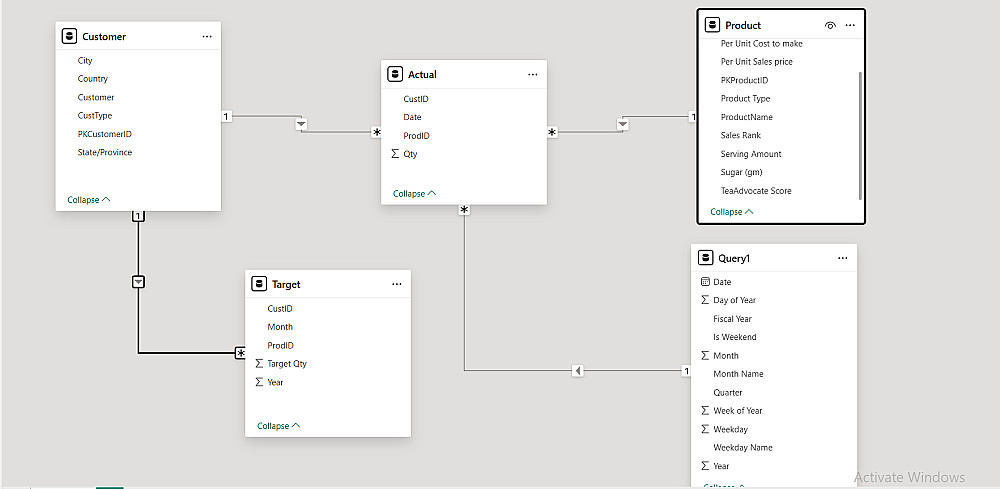
Task: Open more options for Customer table
Action: click(207, 37)
